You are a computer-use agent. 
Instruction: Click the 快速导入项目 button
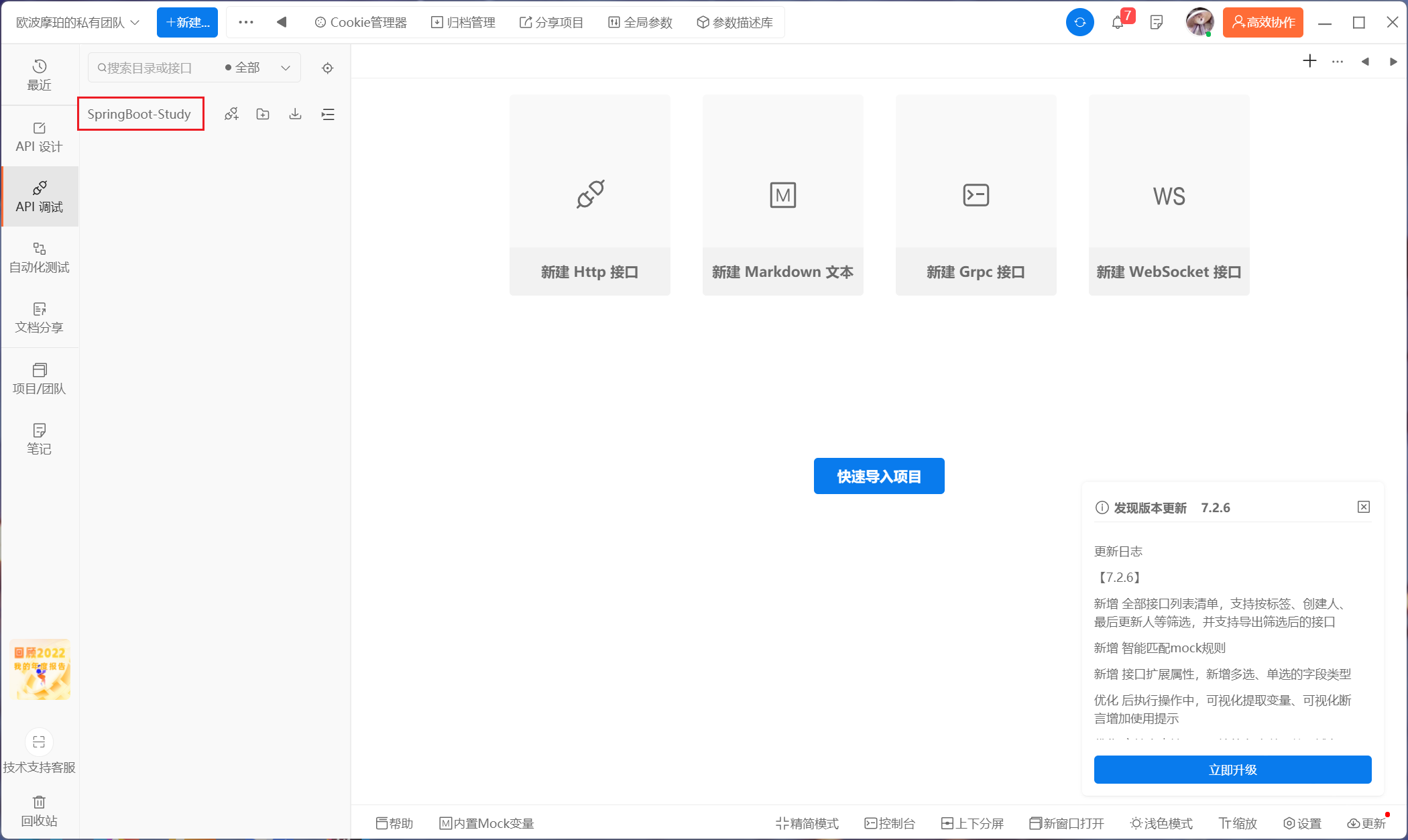pyautogui.click(x=878, y=476)
